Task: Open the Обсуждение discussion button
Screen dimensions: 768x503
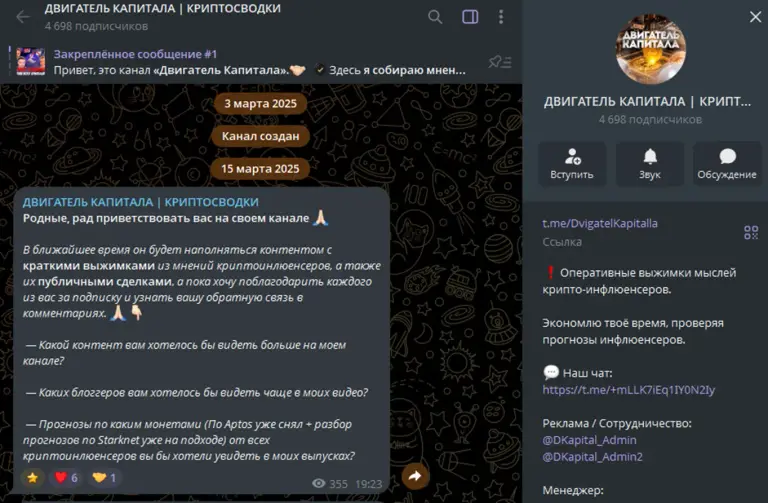Action: pos(727,164)
